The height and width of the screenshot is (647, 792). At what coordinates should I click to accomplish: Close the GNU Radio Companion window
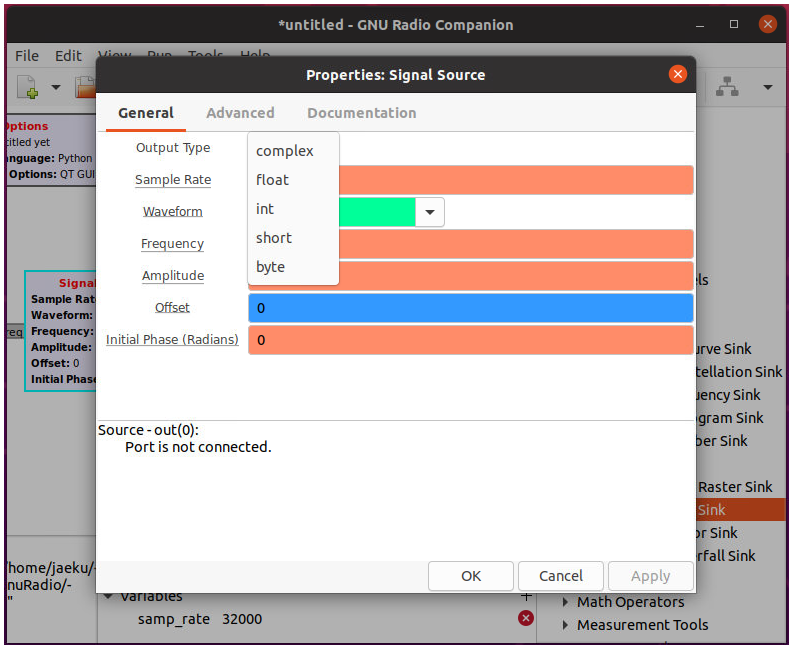point(768,24)
